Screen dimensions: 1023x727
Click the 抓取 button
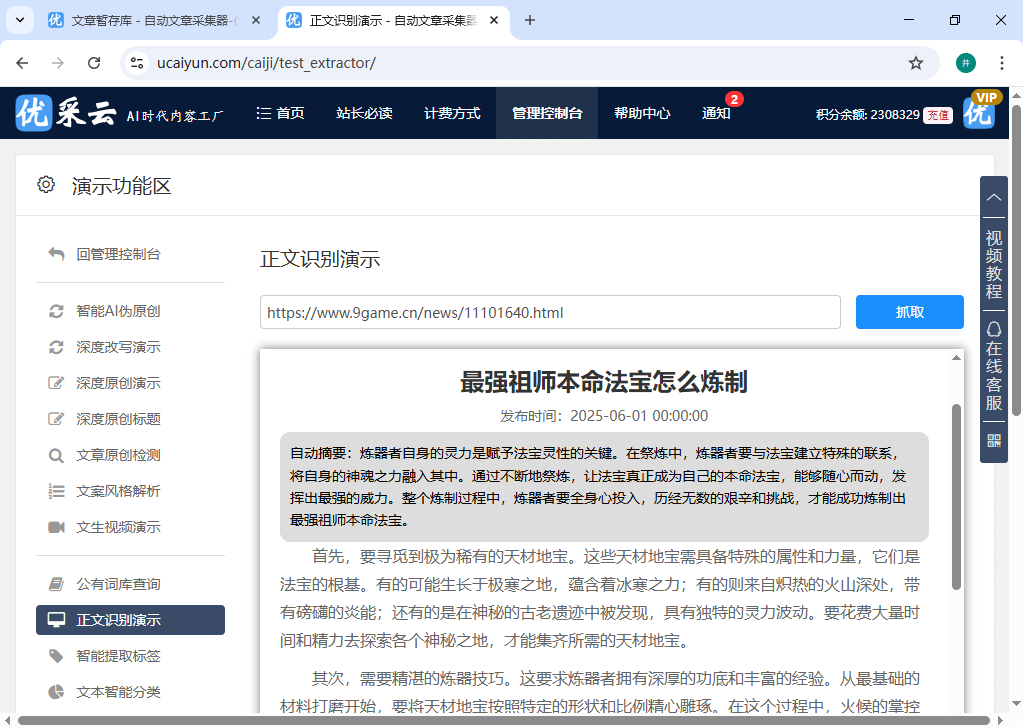[x=909, y=312]
